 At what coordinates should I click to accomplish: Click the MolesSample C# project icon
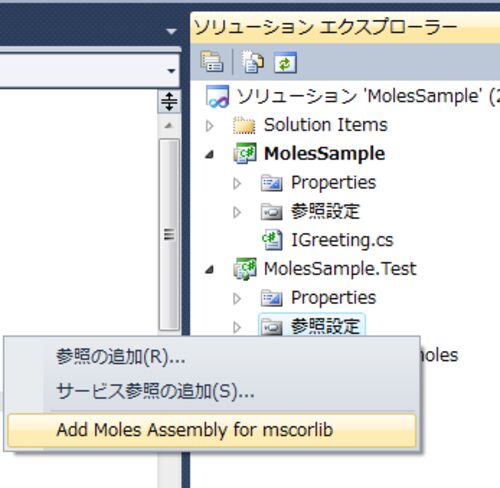click(x=245, y=153)
